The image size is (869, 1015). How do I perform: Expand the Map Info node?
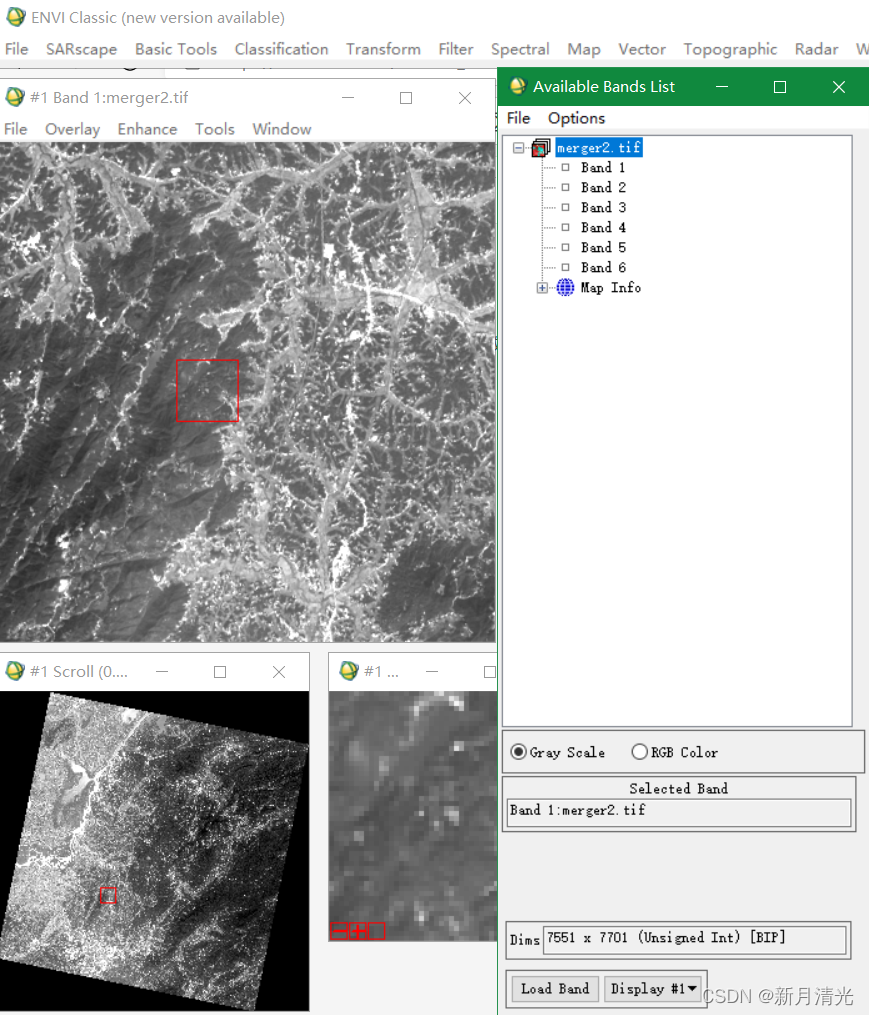point(542,288)
